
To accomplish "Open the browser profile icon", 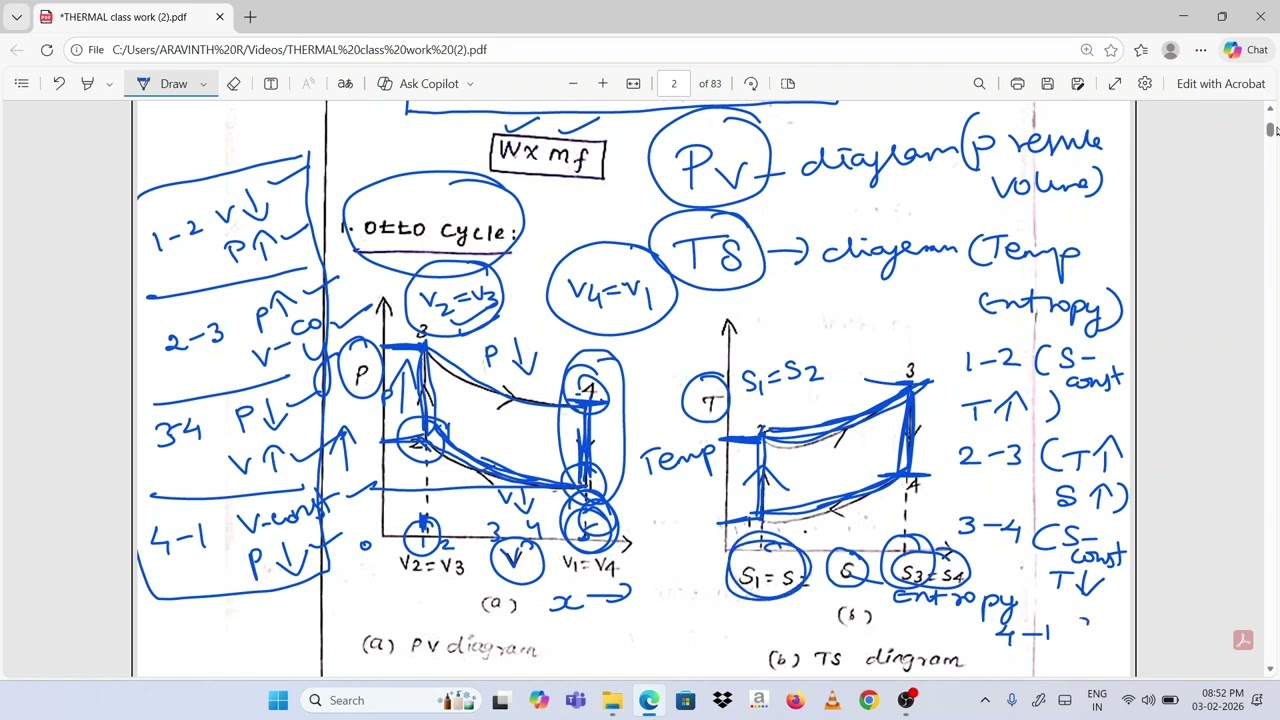I will tap(1171, 50).
